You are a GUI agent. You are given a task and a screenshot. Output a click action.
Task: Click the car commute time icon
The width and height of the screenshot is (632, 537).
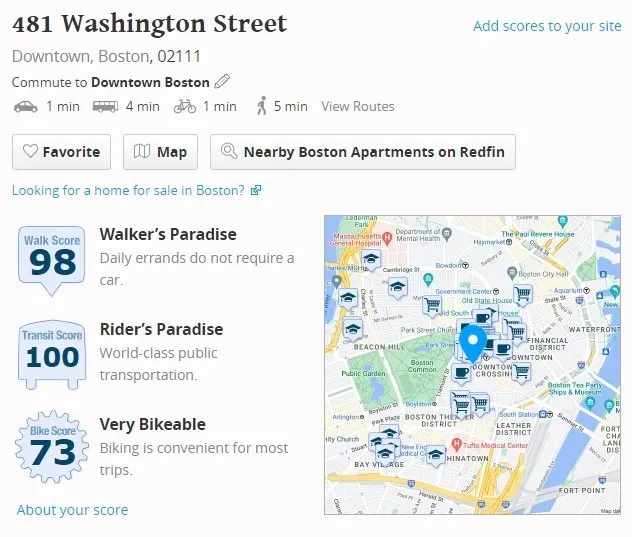click(25, 106)
